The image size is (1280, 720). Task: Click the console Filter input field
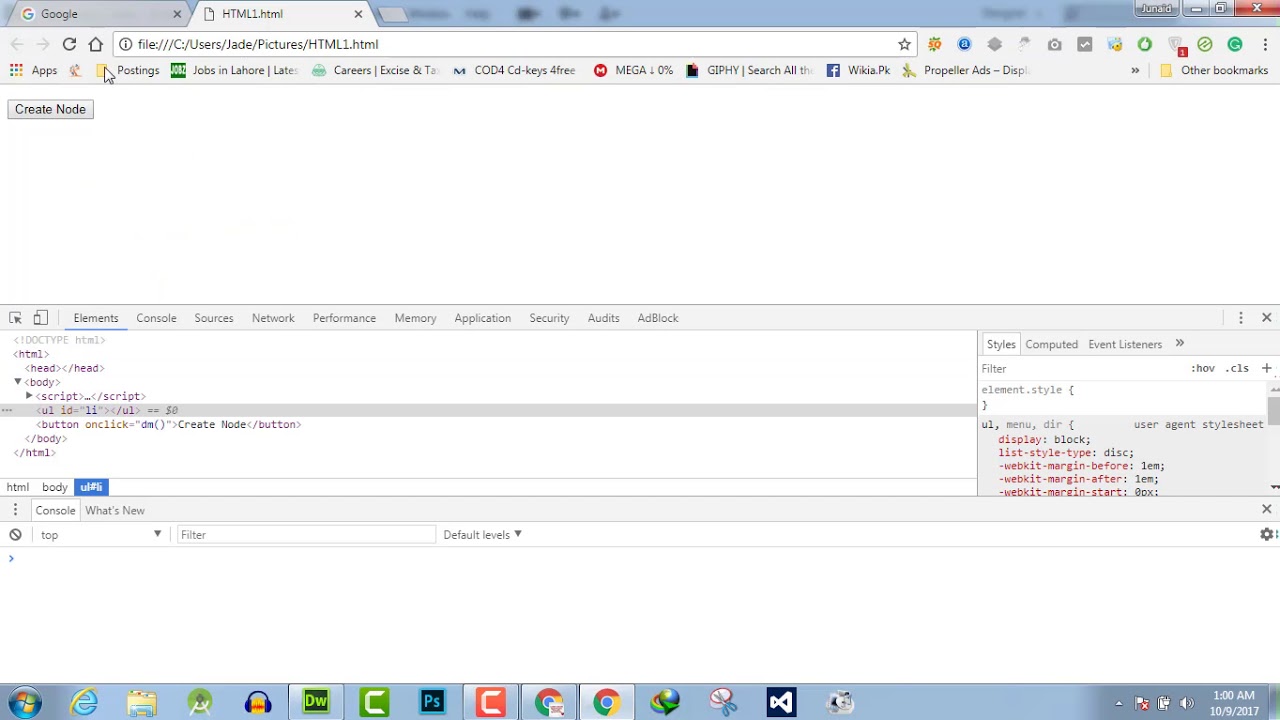(x=306, y=535)
